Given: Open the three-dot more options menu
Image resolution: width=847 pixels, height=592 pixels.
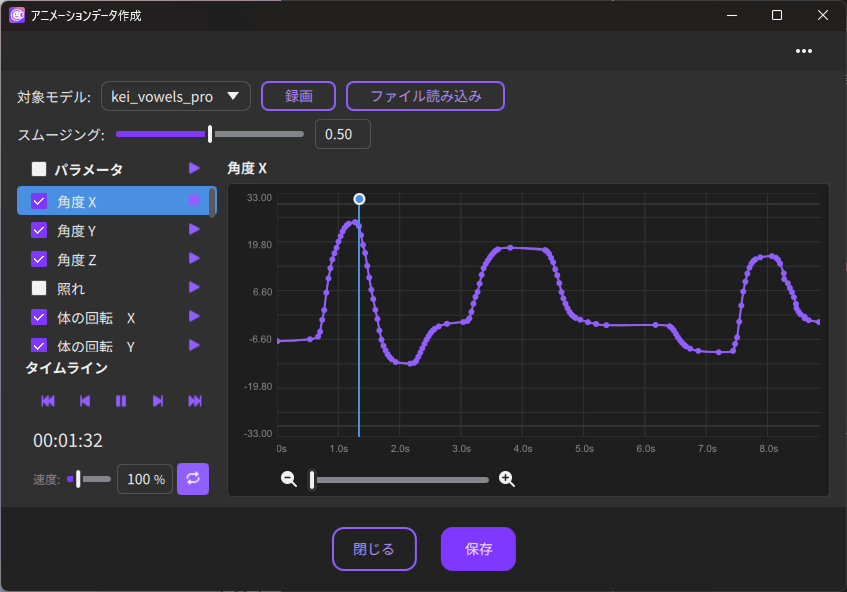Looking at the screenshot, I should pos(804,52).
